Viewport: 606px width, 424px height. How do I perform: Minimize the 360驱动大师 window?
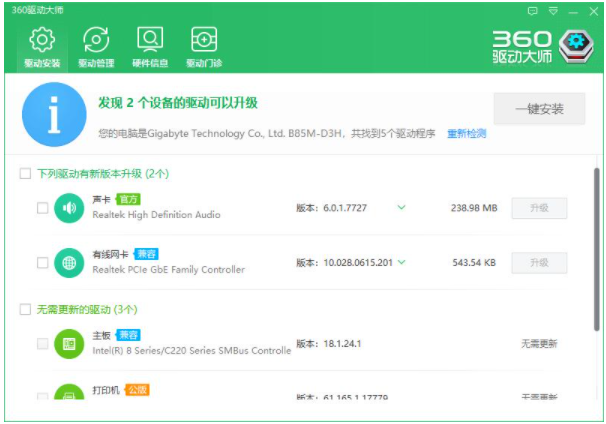click(573, 12)
